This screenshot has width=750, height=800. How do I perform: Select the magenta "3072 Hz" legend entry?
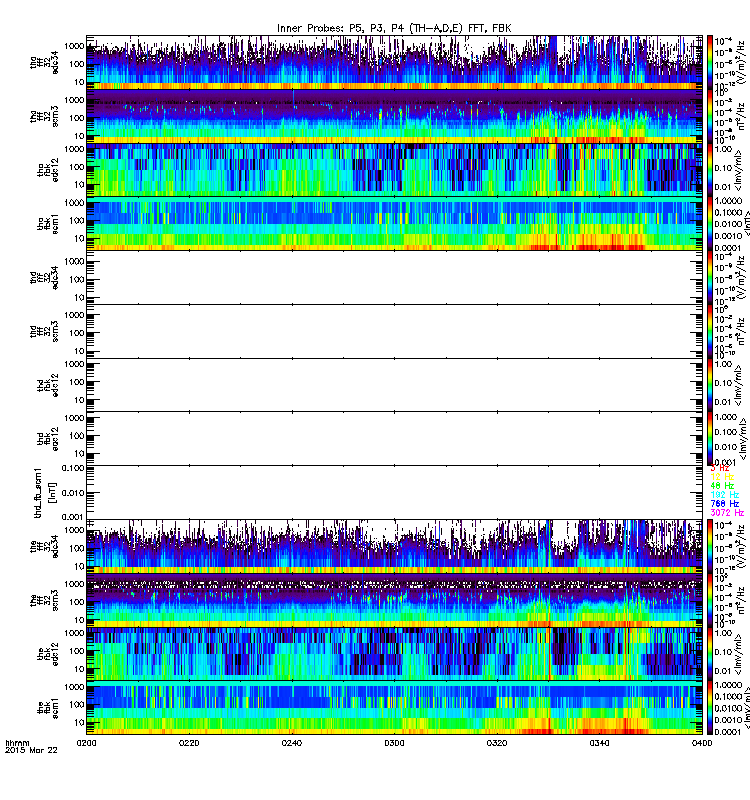click(x=727, y=513)
